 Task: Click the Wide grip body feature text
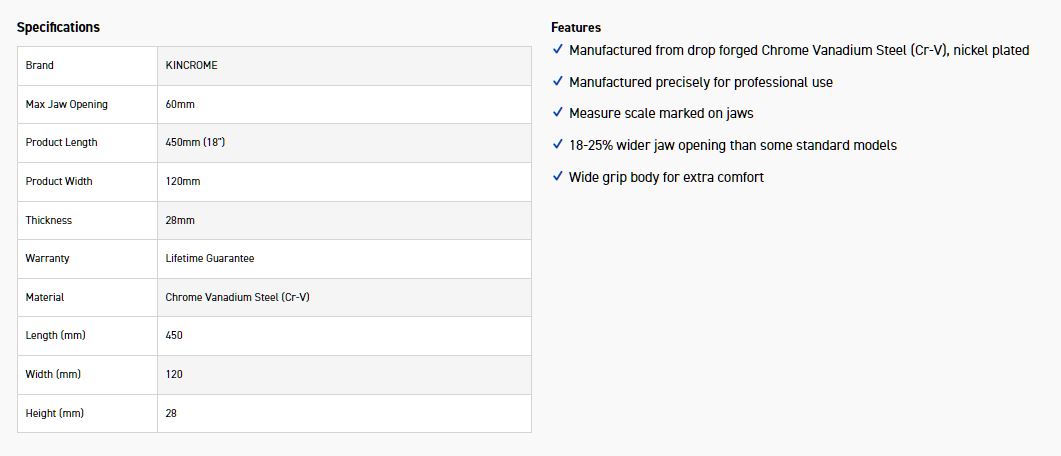666,177
